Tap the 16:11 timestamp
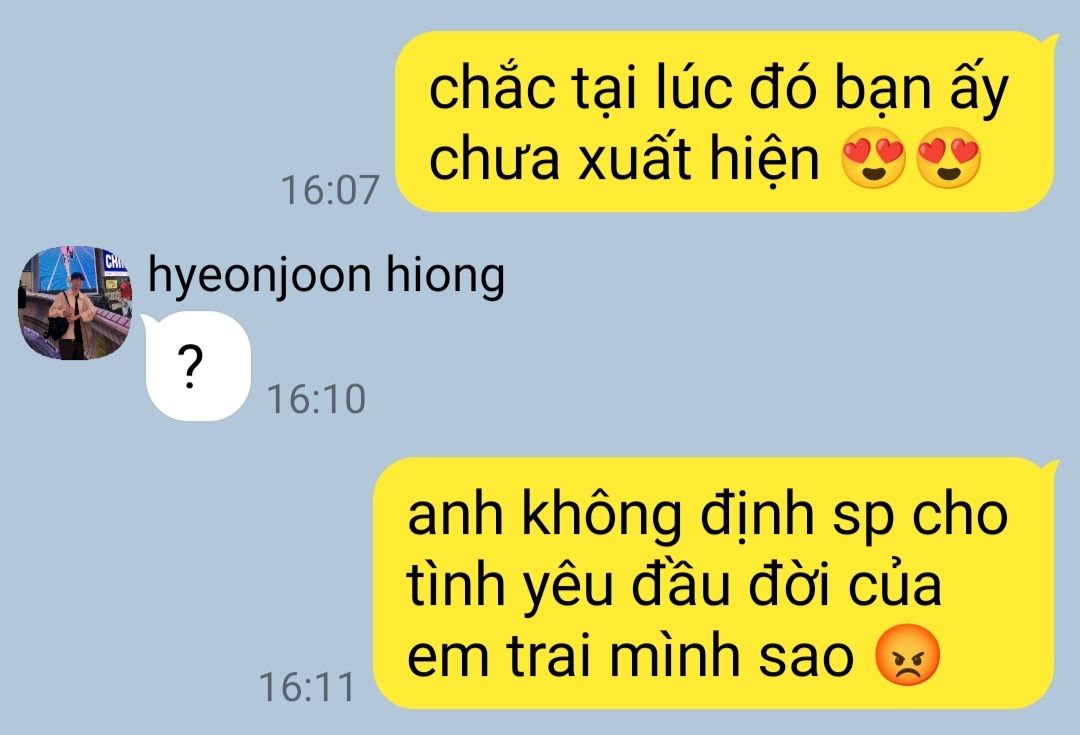The height and width of the screenshot is (735, 1080). [307, 687]
